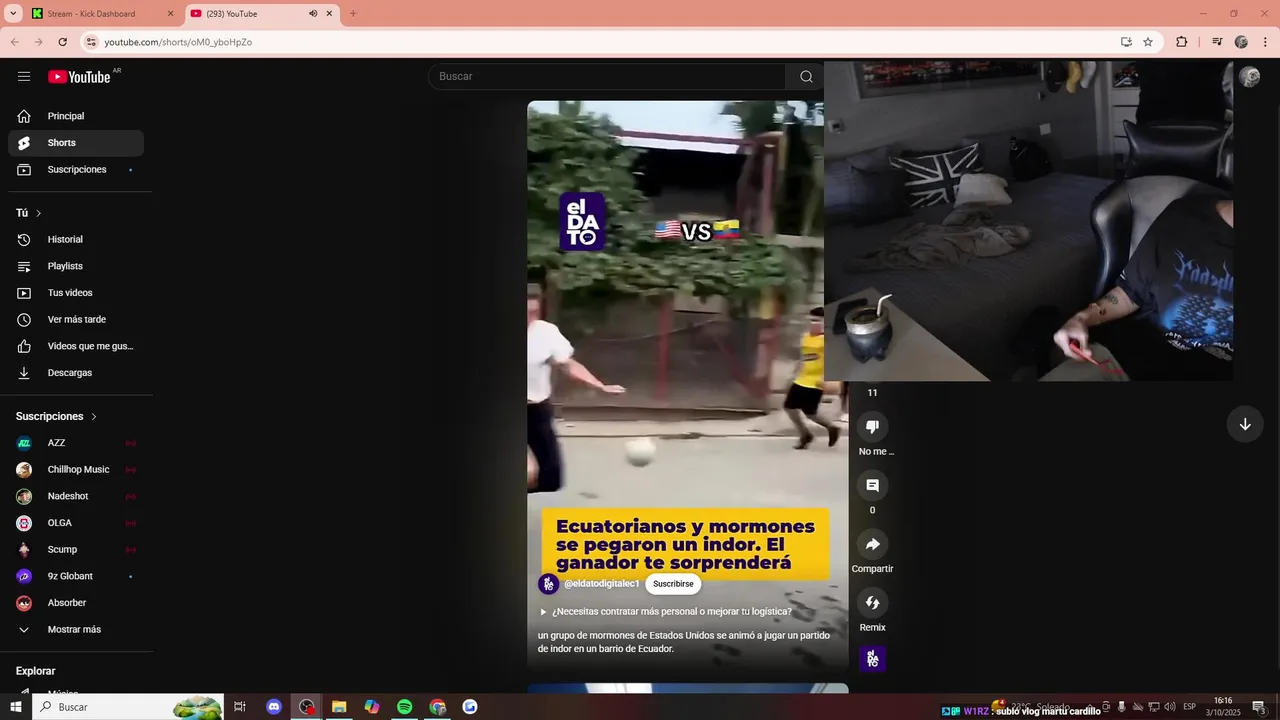Click the install/cast icon in address bar

pyautogui.click(x=1126, y=42)
